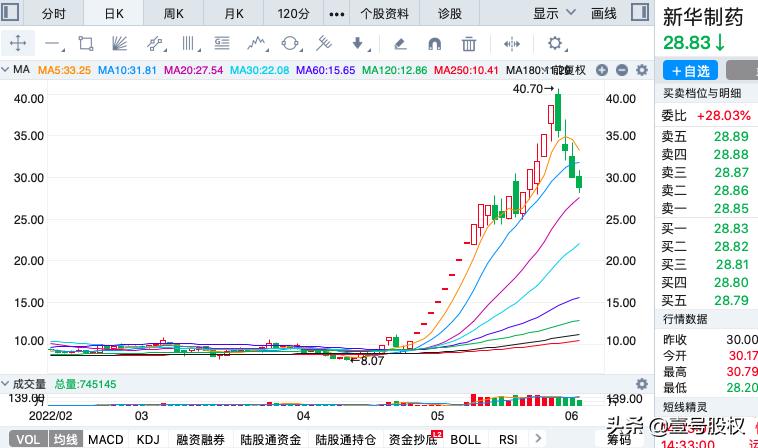
Task: Click MA5:33.25 orange label
Action: 64,71
